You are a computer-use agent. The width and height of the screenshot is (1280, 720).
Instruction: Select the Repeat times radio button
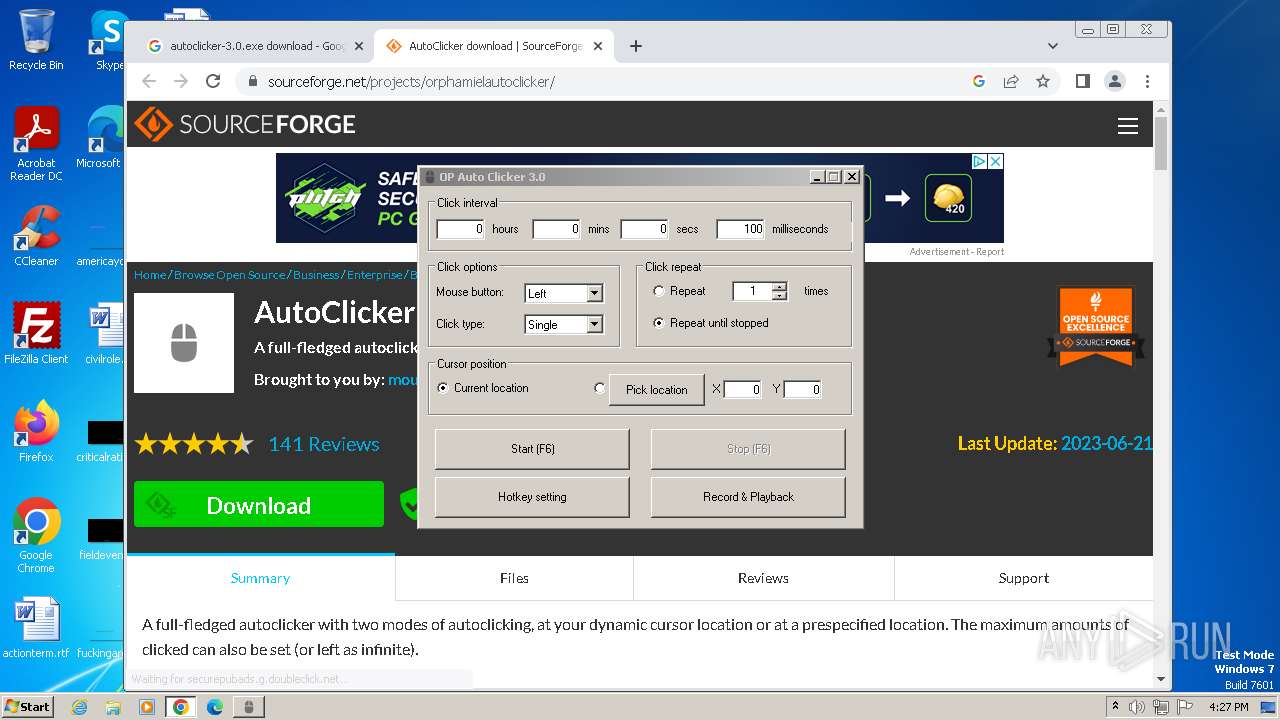pos(658,291)
